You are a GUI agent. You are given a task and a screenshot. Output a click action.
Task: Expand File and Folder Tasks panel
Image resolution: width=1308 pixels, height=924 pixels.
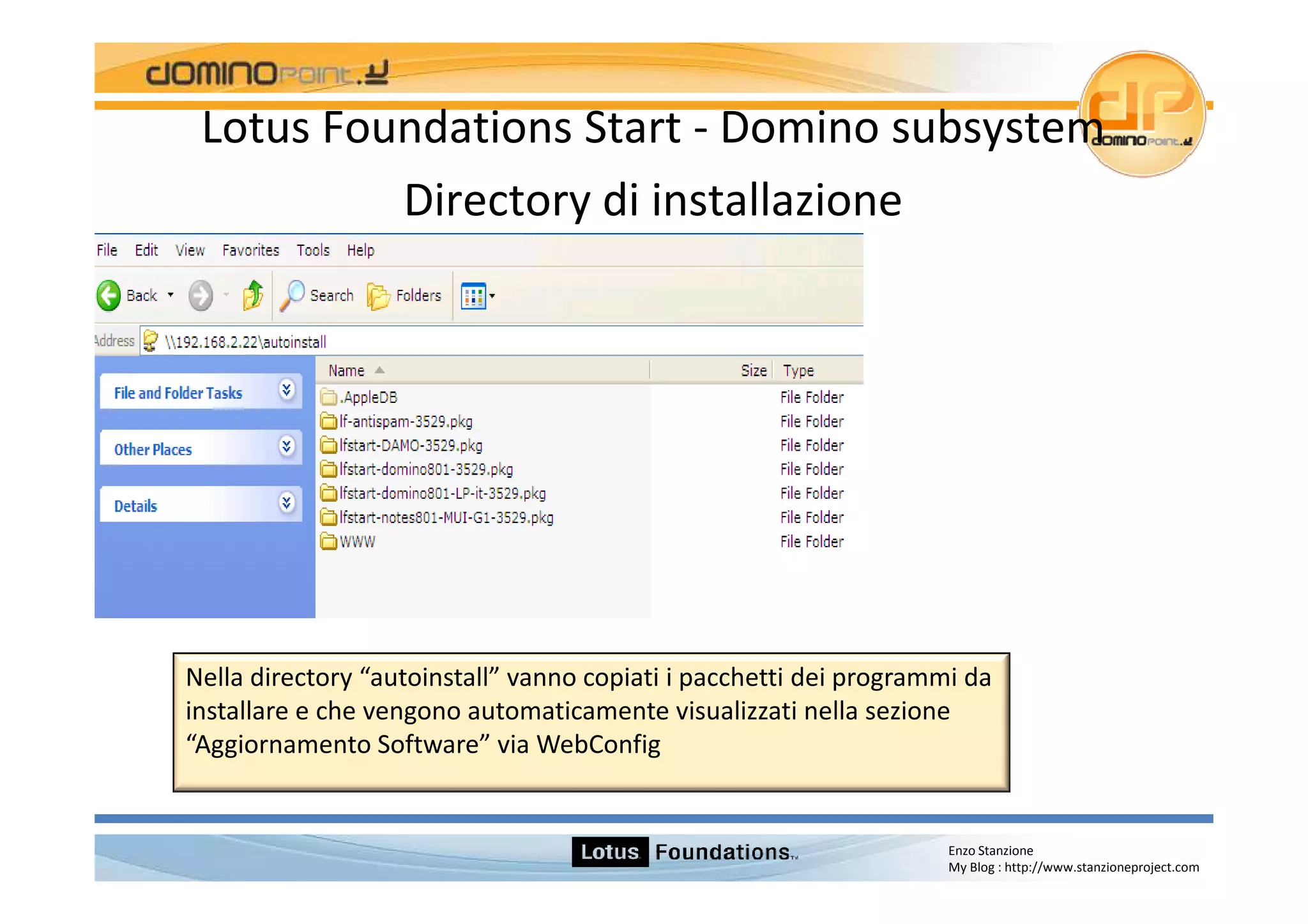pos(287,390)
